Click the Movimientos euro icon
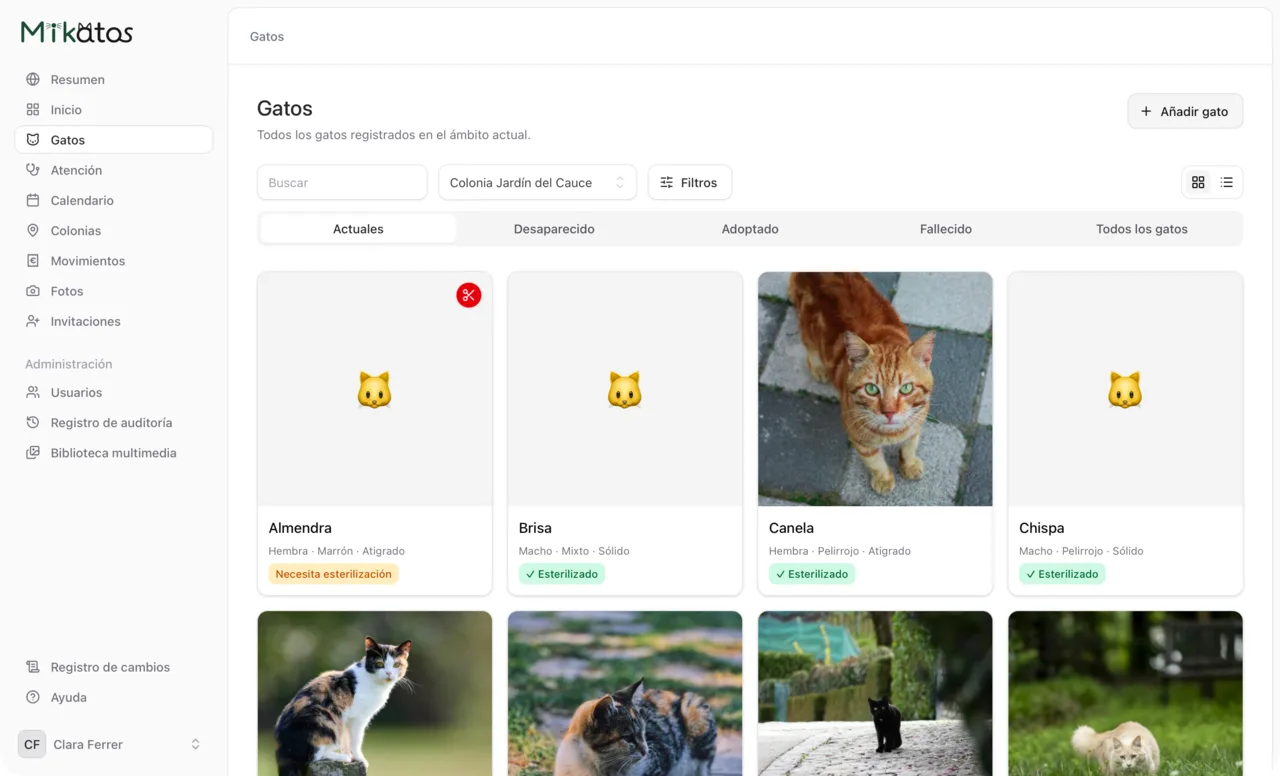Viewport: 1280px width, 776px height. click(33, 261)
